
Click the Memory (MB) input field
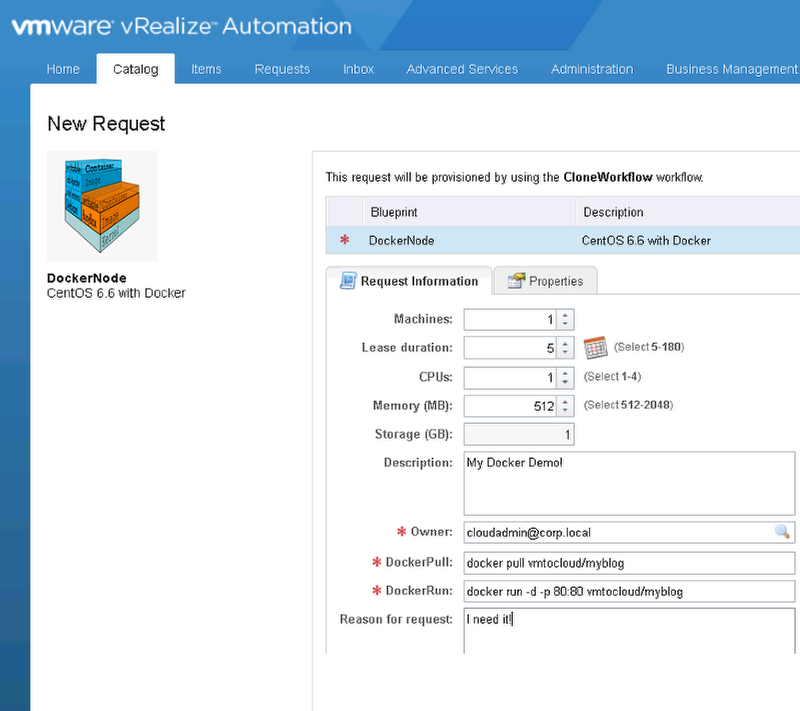click(510, 407)
